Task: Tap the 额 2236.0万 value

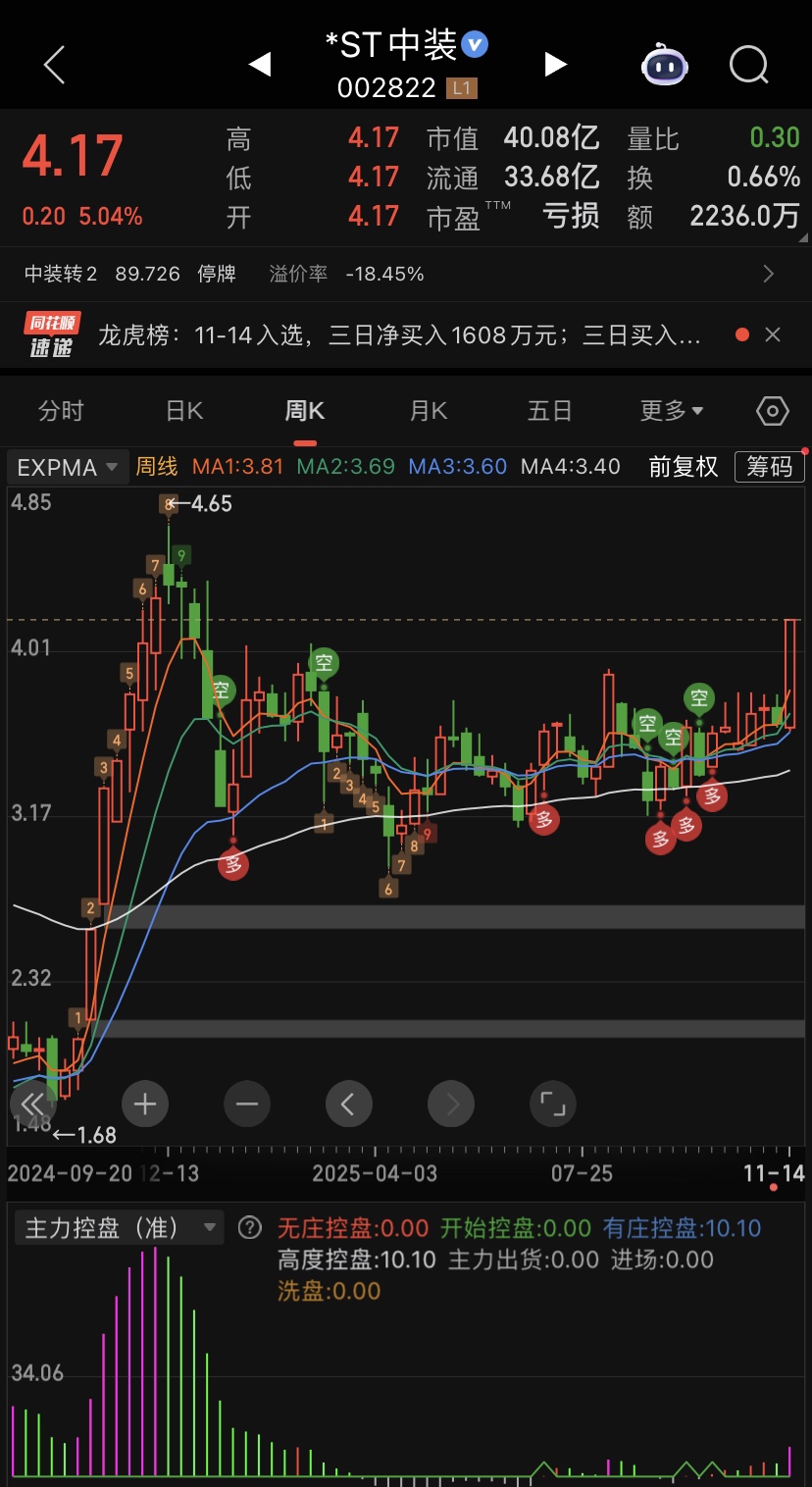Action: point(744,217)
